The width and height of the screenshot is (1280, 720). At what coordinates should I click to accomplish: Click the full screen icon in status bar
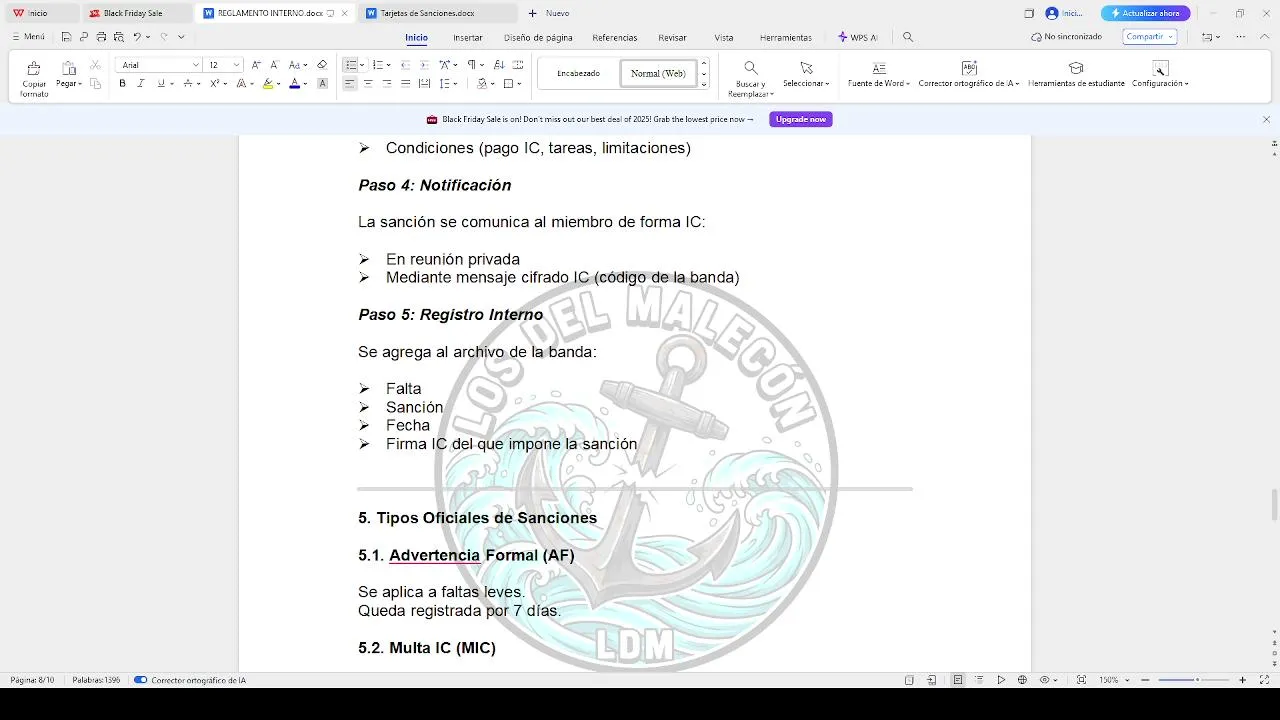[1265, 680]
